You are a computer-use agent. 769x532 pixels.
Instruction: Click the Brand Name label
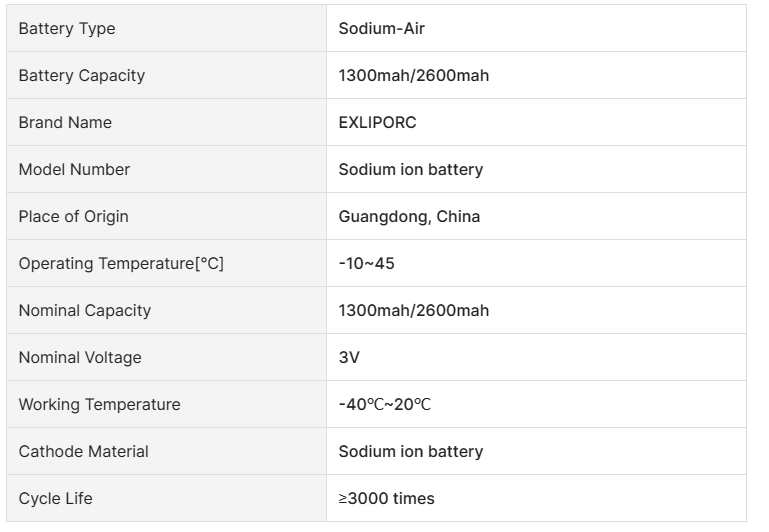pos(65,123)
